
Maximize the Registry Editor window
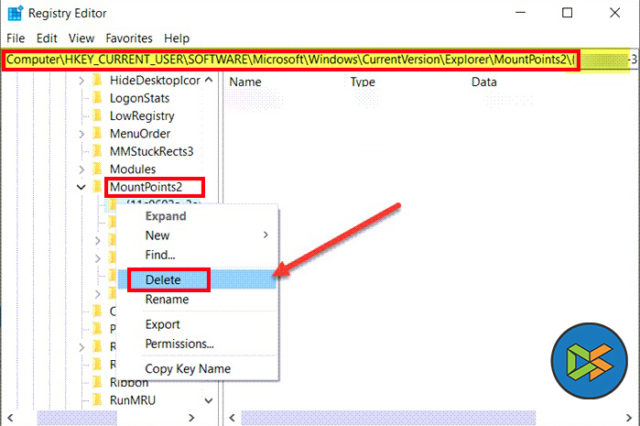(x=567, y=13)
